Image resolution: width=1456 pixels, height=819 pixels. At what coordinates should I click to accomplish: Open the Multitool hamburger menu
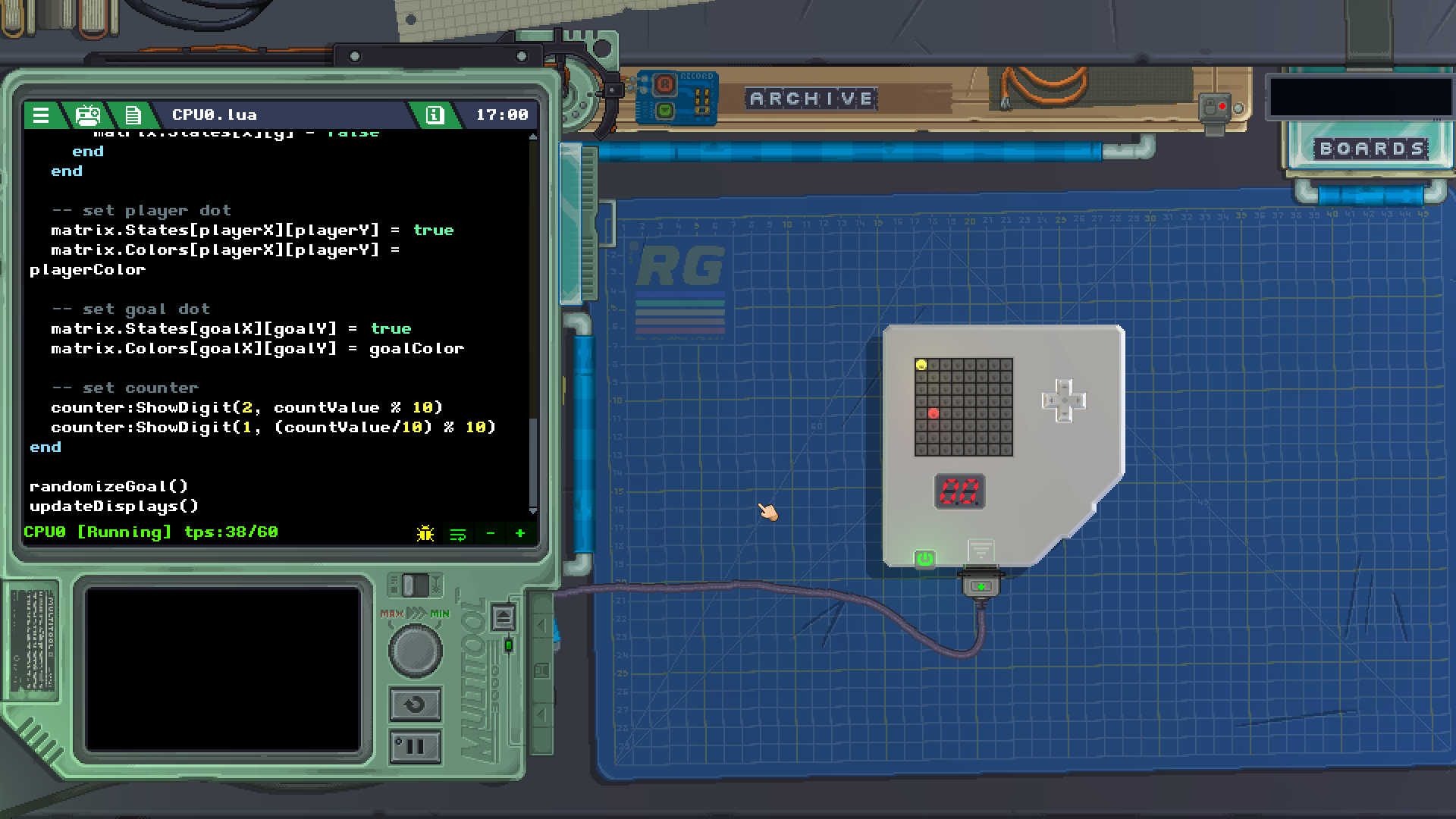coord(41,115)
